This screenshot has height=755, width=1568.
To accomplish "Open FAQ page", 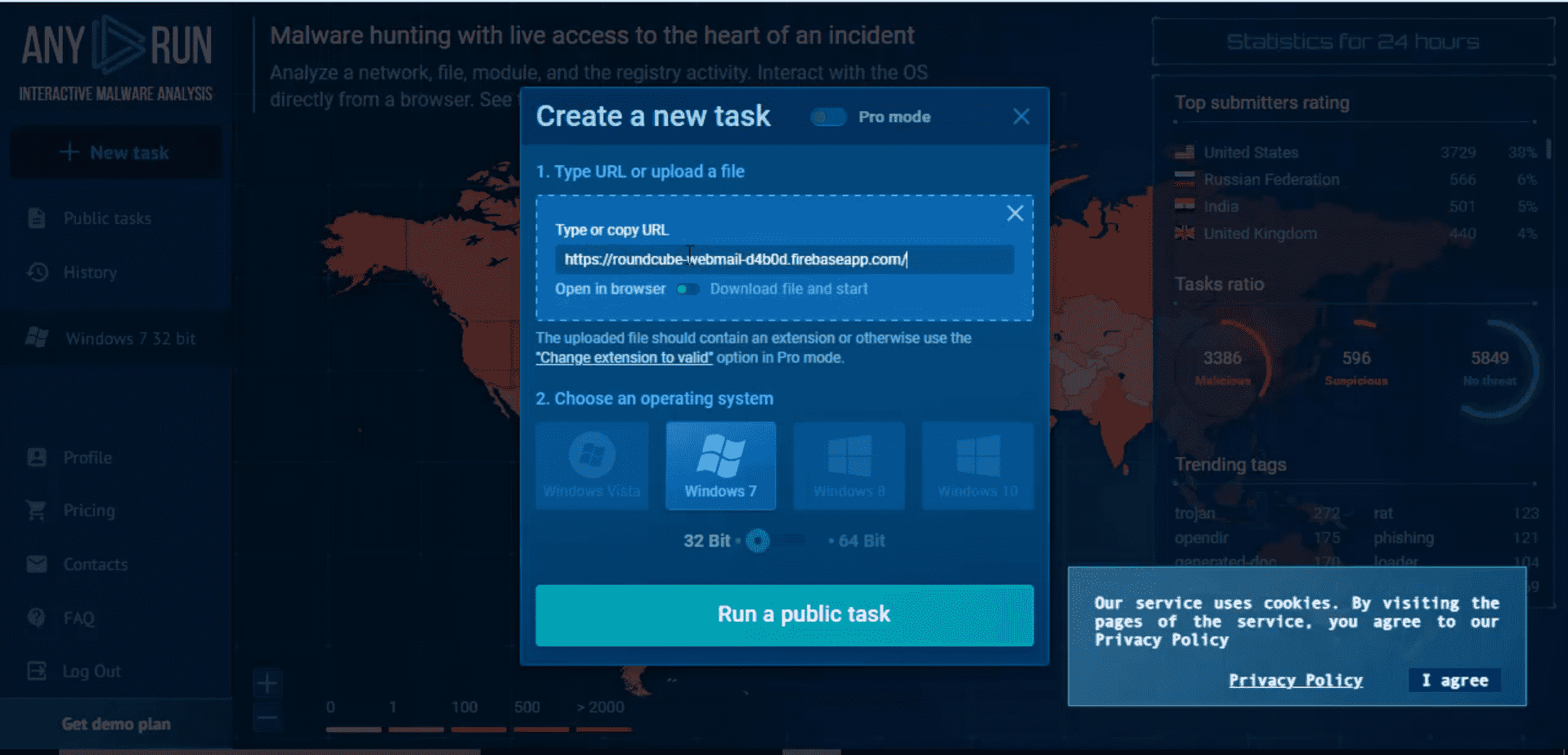I will (x=79, y=618).
